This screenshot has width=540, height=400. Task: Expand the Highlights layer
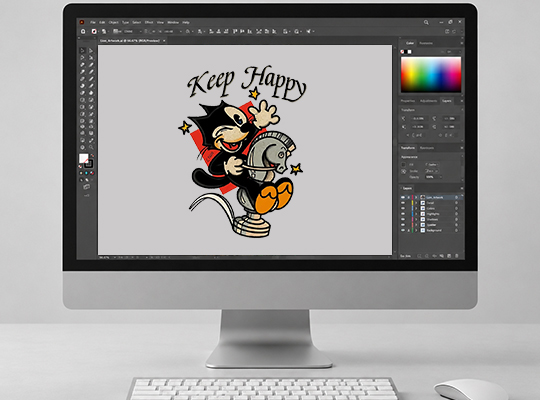(x=416, y=214)
